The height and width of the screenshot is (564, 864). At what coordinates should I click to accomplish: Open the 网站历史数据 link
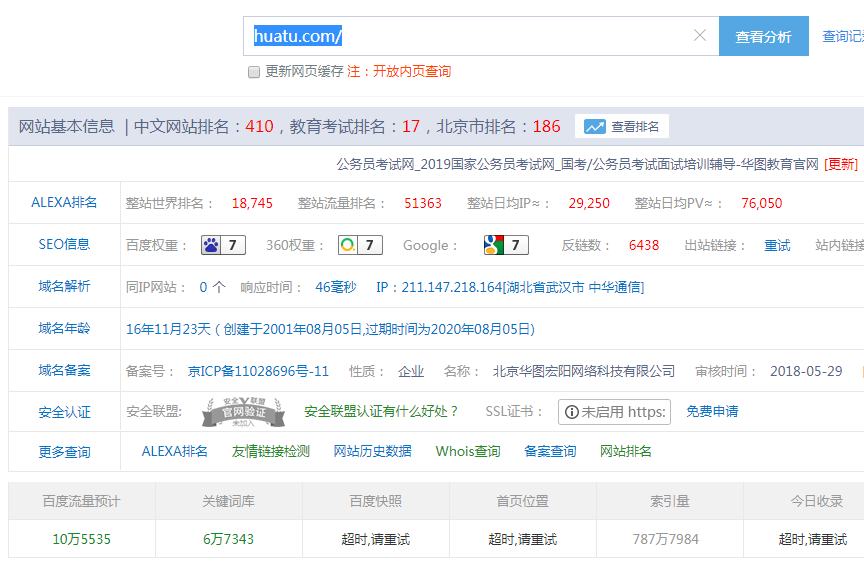click(372, 451)
